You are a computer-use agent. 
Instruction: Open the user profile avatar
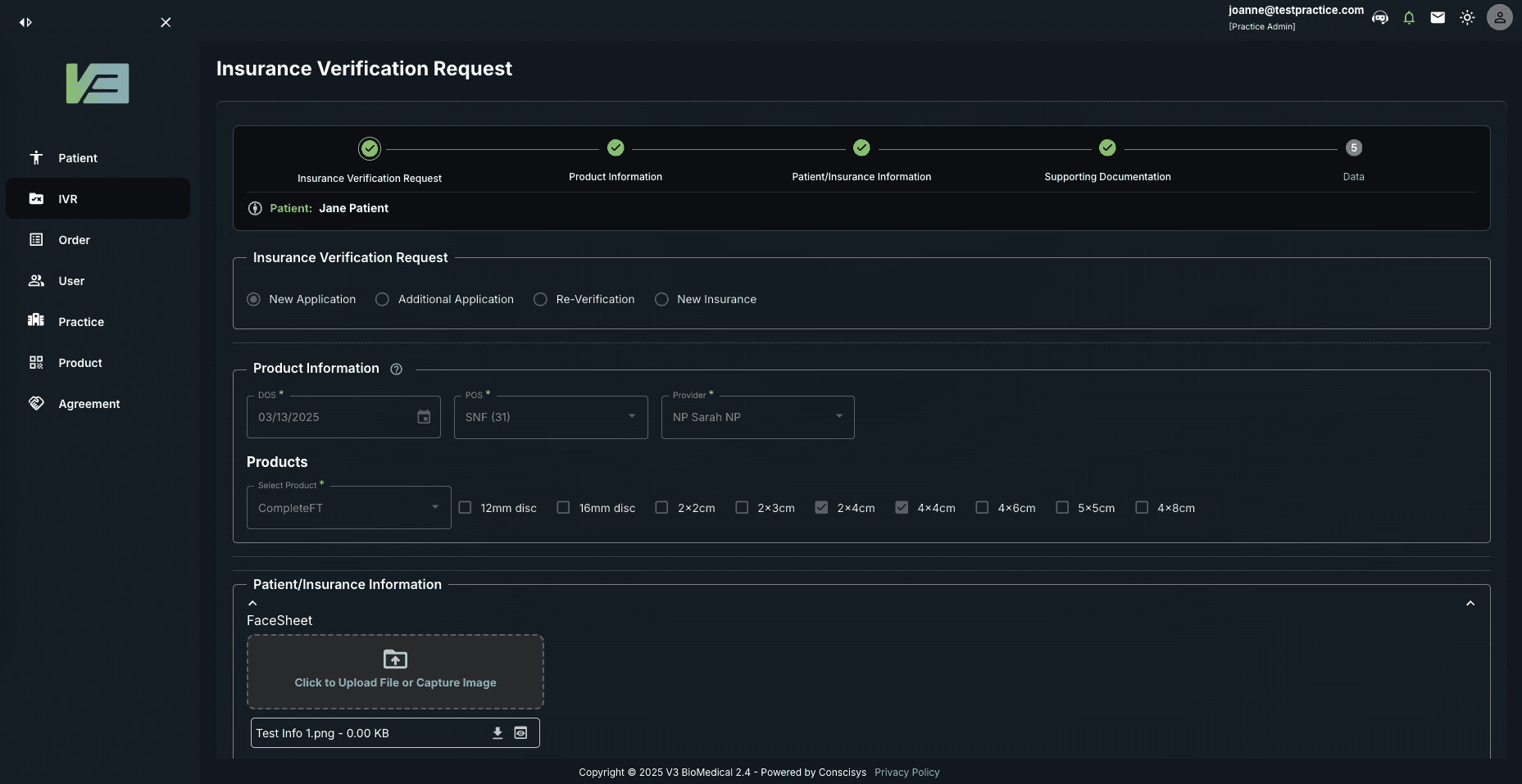1499,17
